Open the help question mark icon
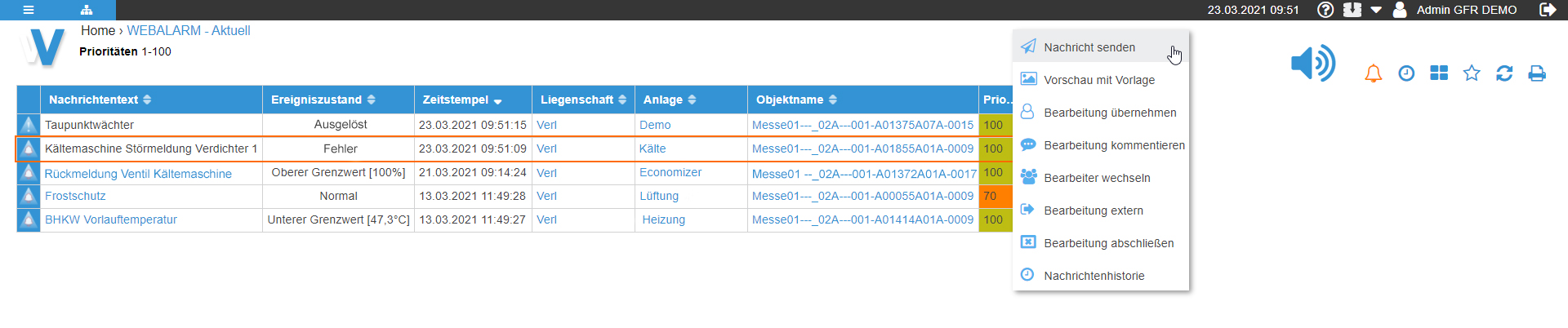This screenshot has width=1568, height=328. (x=1325, y=10)
